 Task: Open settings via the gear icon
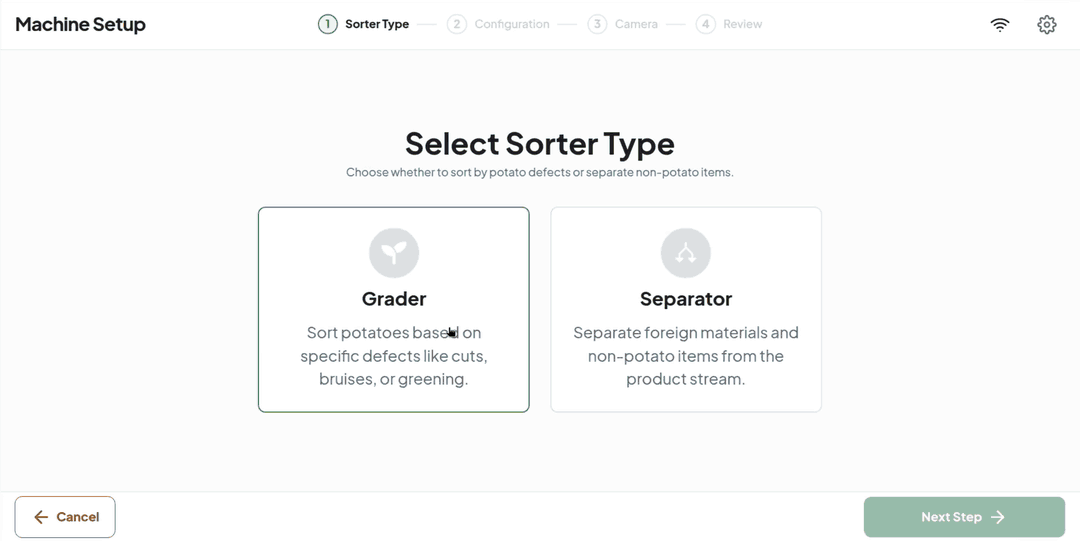[1046, 25]
